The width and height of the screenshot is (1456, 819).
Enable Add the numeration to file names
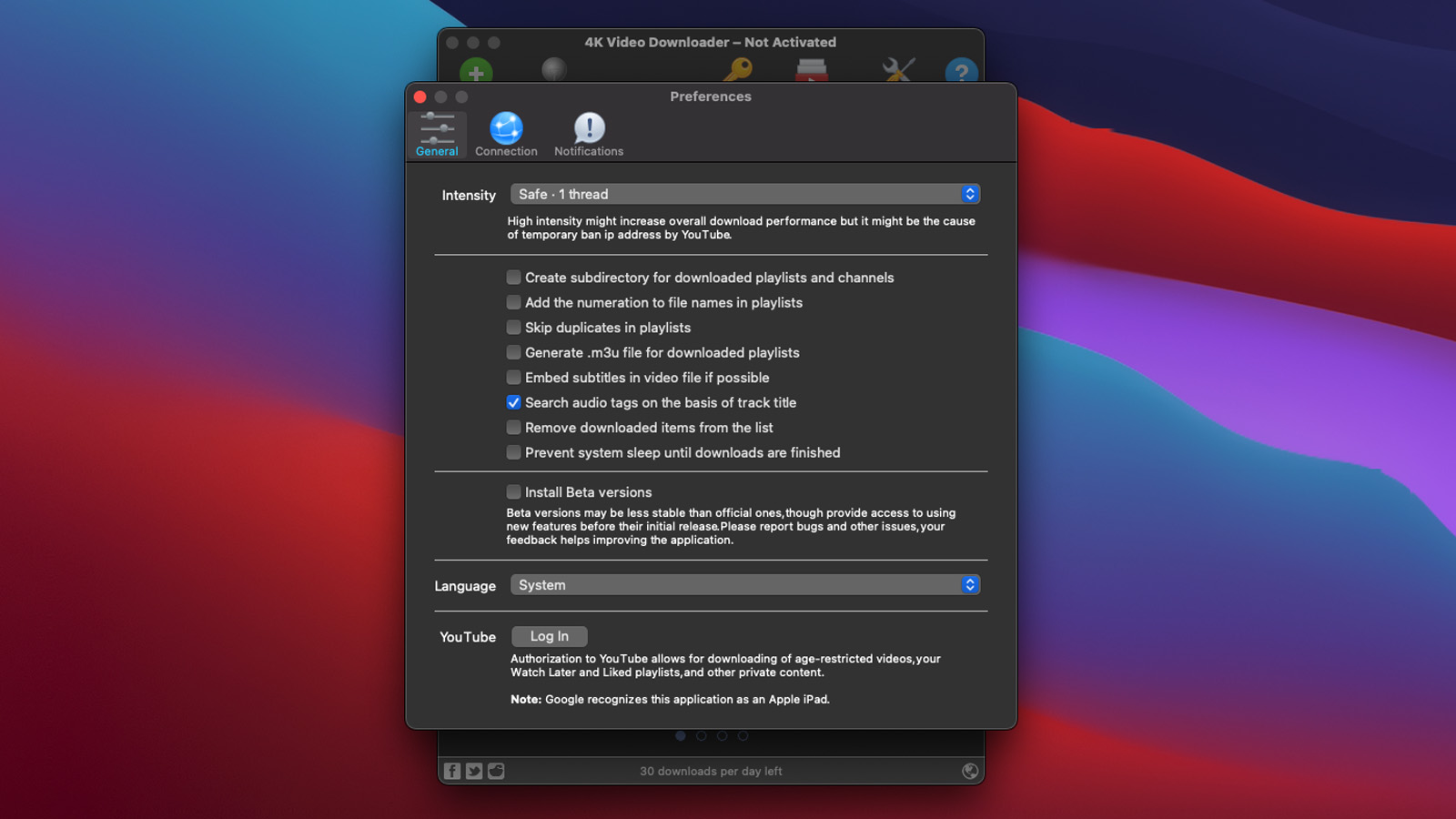(x=514, y=302)
